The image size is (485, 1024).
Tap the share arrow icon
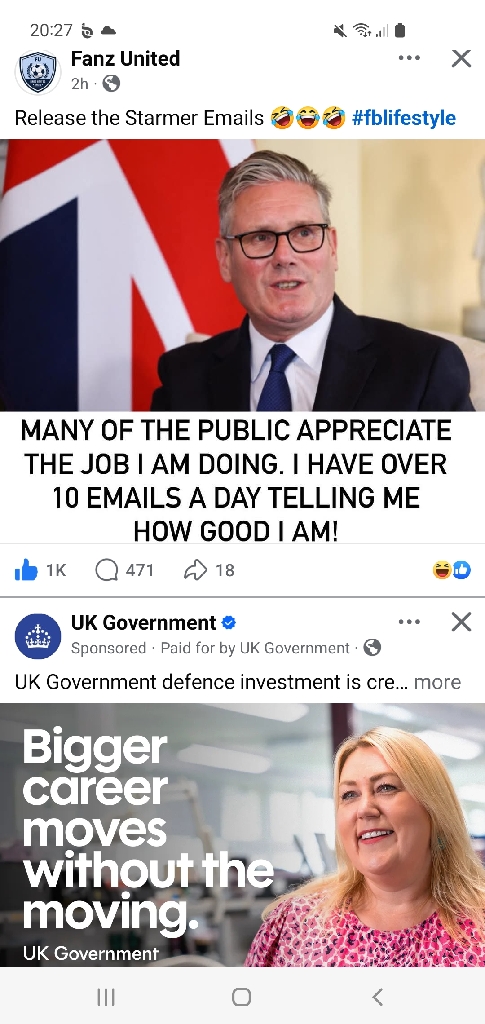point(195,570)
